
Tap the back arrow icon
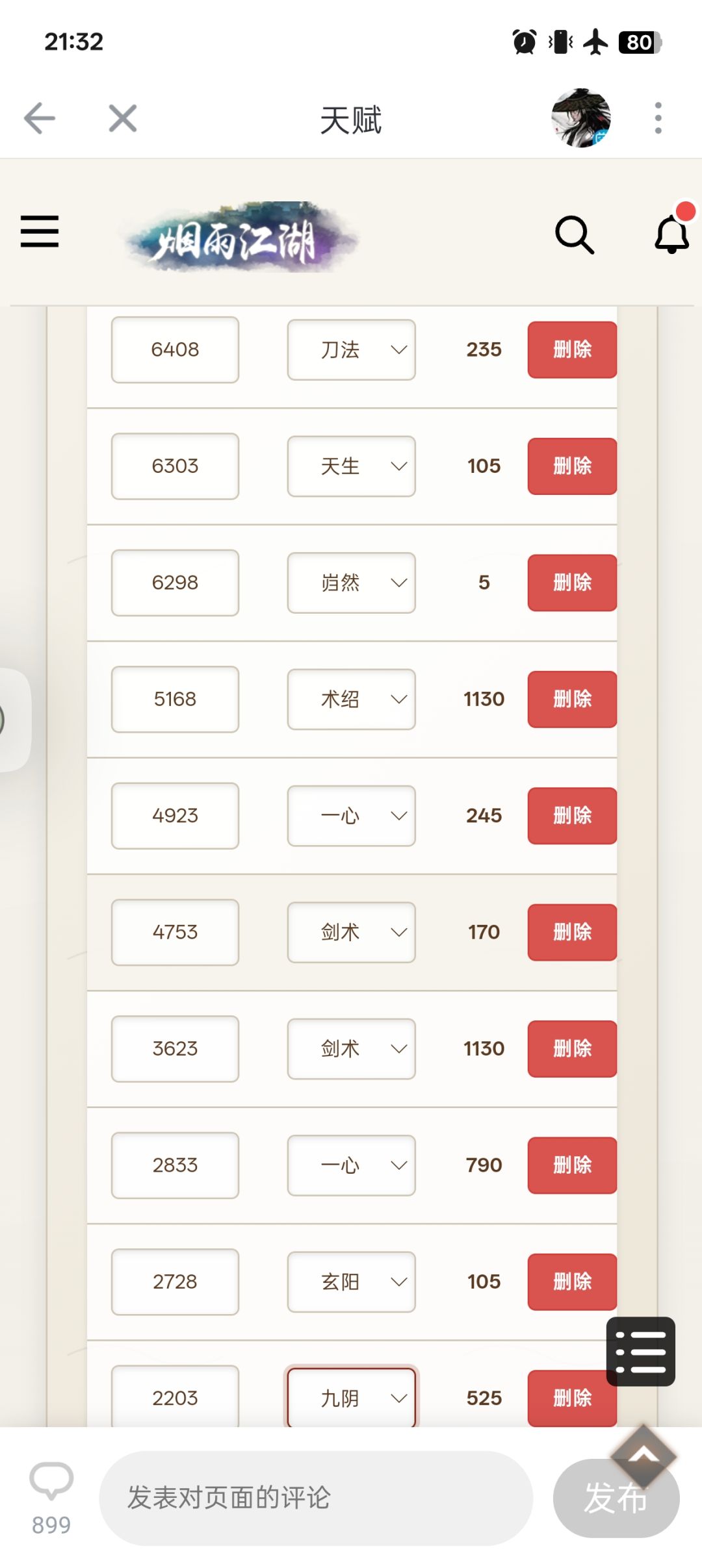(40, 119)
